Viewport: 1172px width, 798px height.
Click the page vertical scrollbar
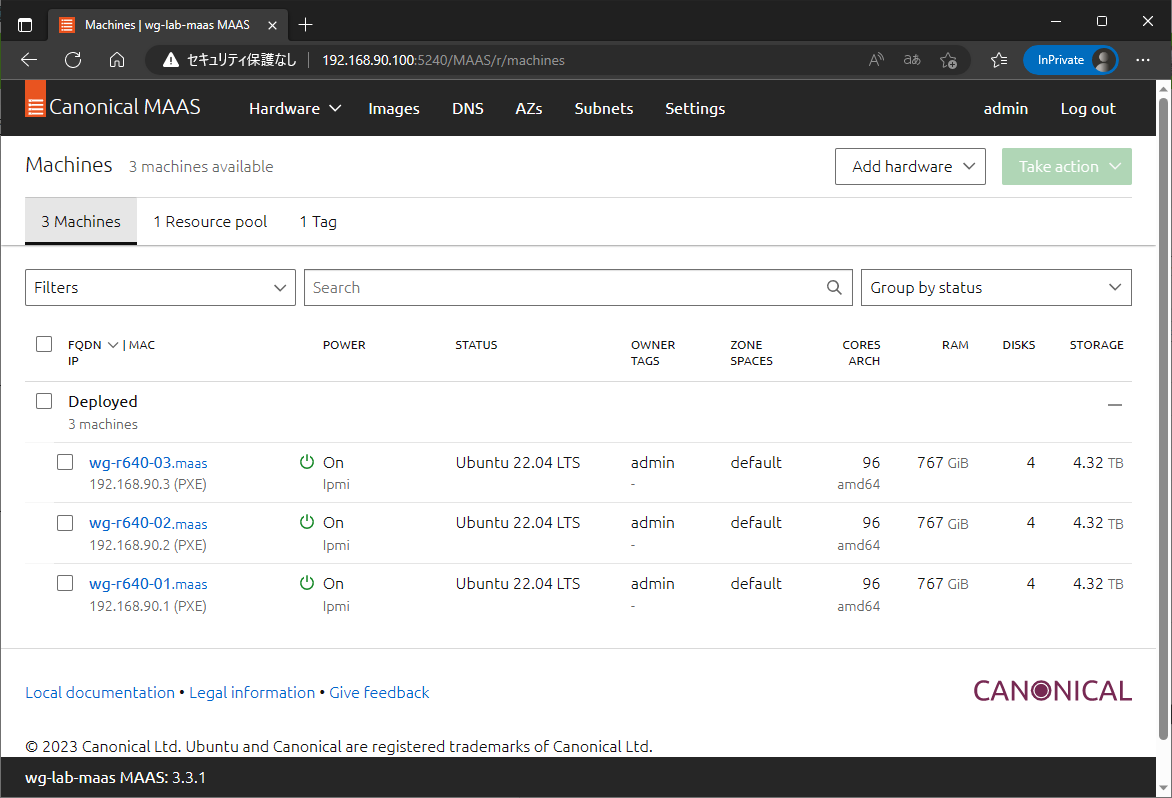point(1163,418)
